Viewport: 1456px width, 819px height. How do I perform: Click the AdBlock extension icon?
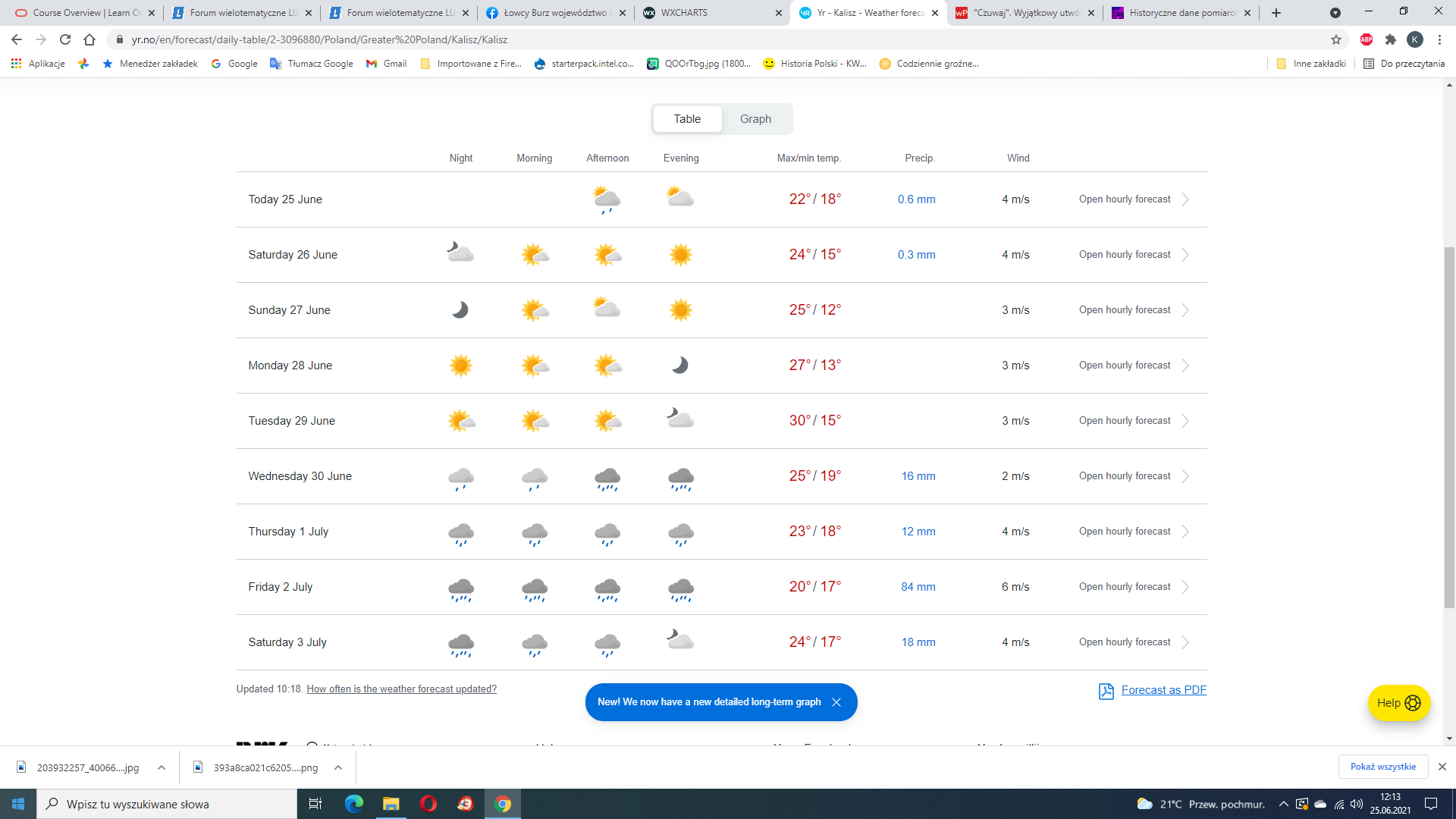pyautogui.click(x=1367, y=39)
